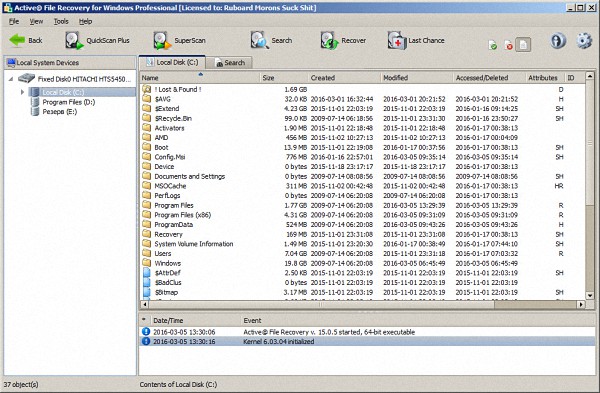Select the Device folder icon
600x393 pixels.
tap(147, 166)
